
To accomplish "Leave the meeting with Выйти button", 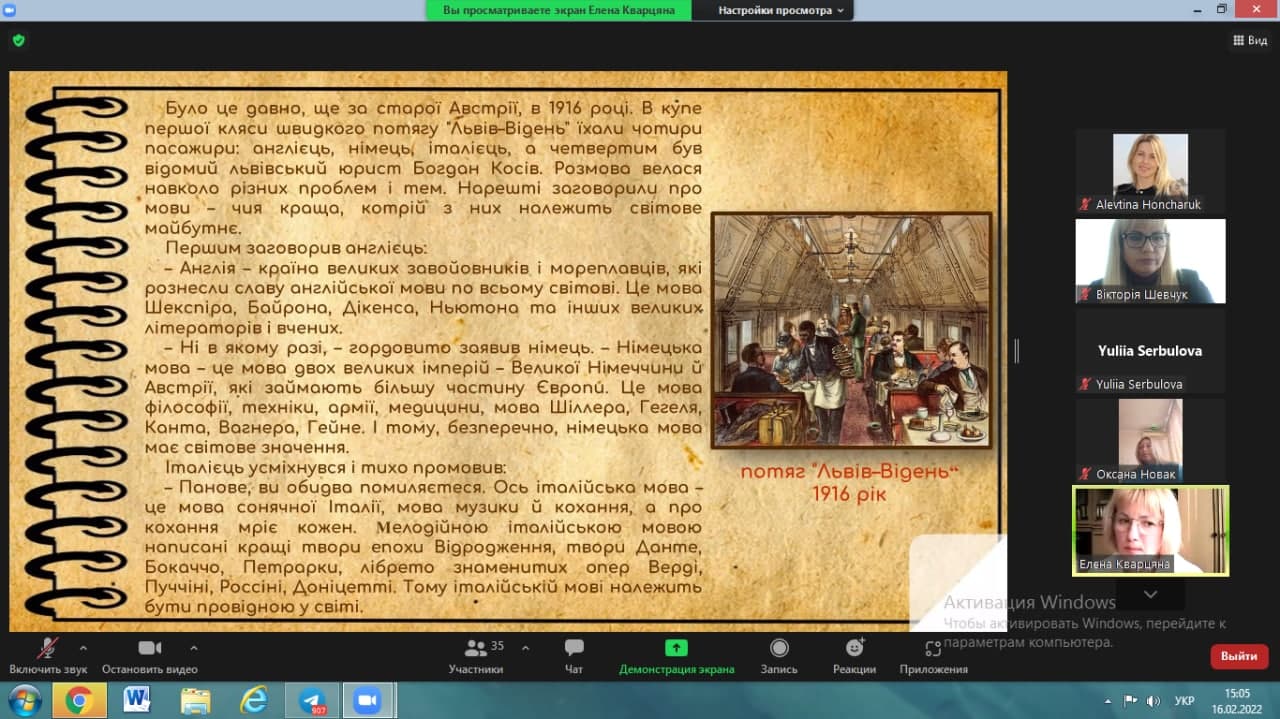I will 1239,656.
